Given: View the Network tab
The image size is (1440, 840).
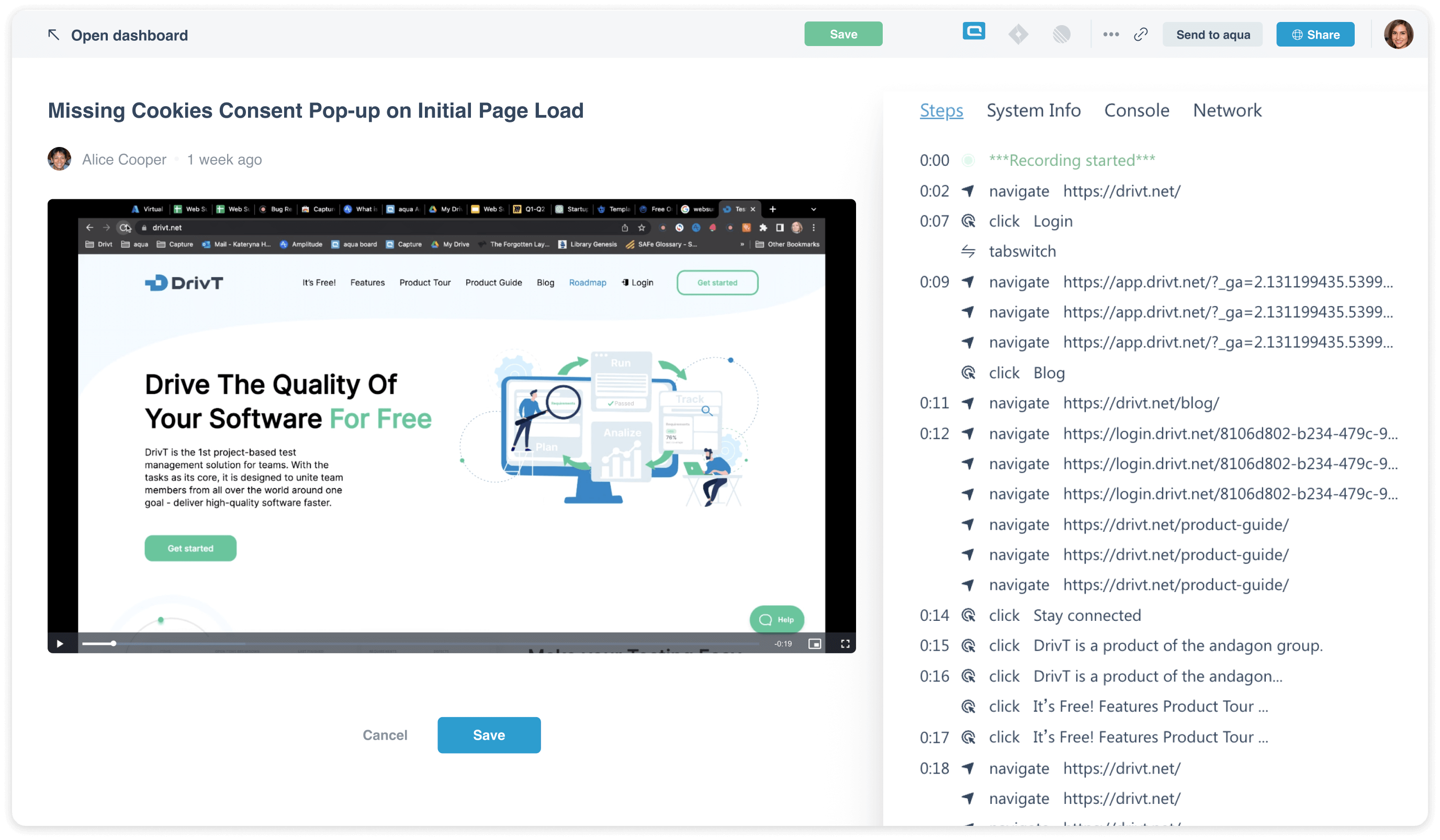Looking at the screenshot, I should click(1227, 110).
